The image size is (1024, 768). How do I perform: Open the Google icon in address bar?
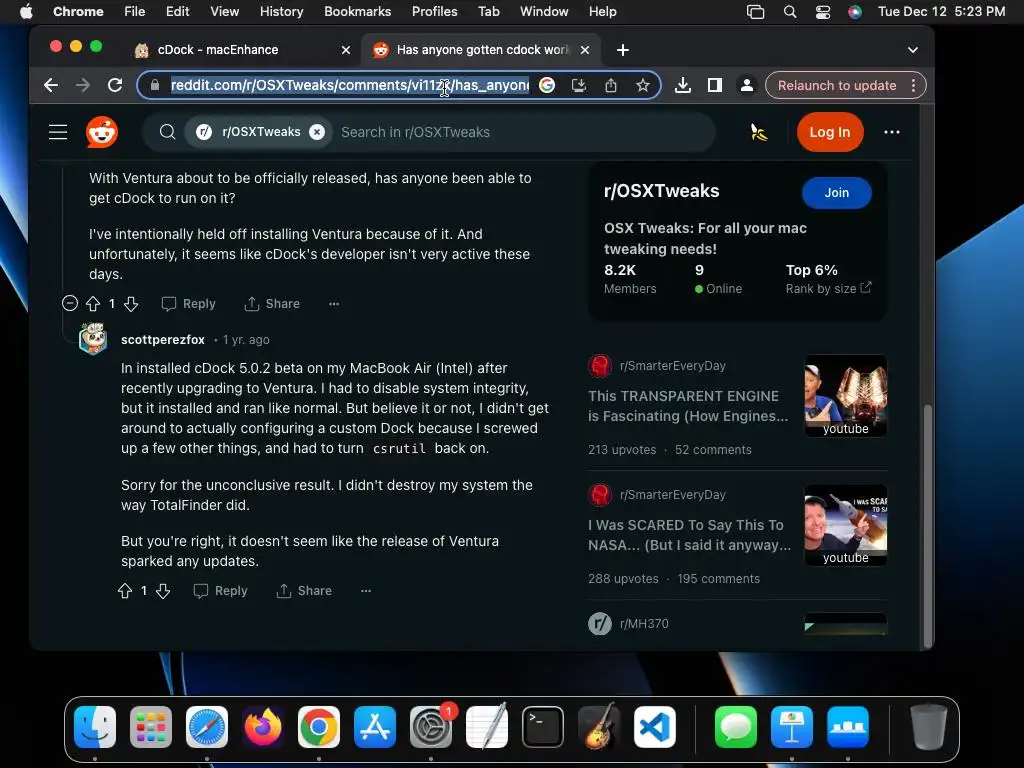pos(547,85)
